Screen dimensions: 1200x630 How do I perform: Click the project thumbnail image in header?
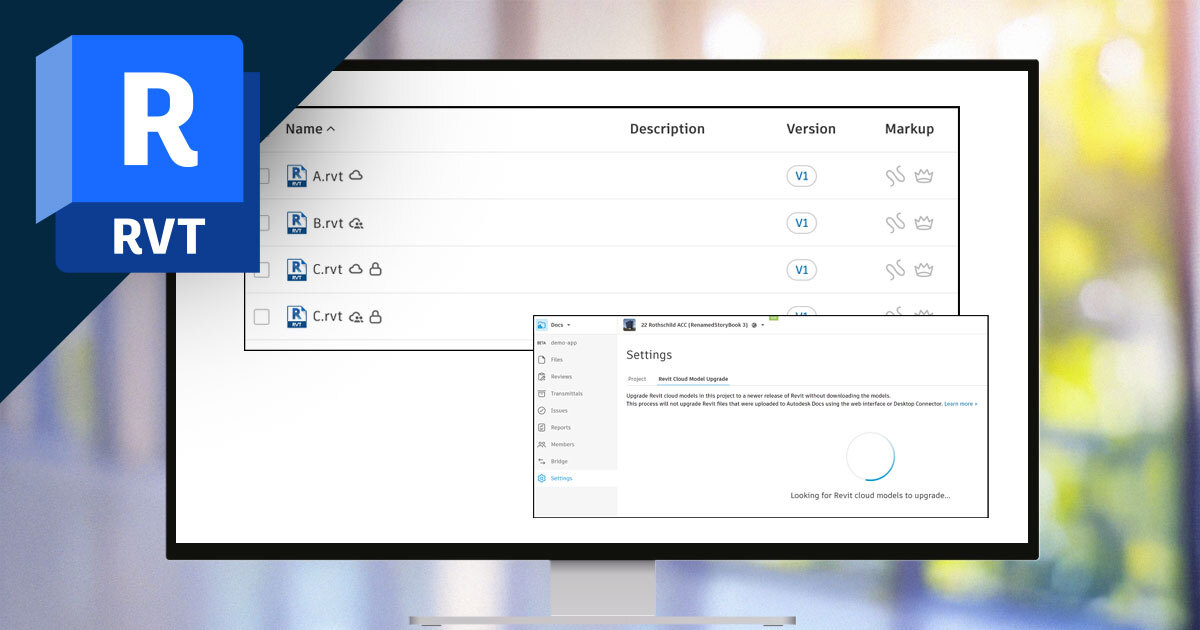click(629, 325)
